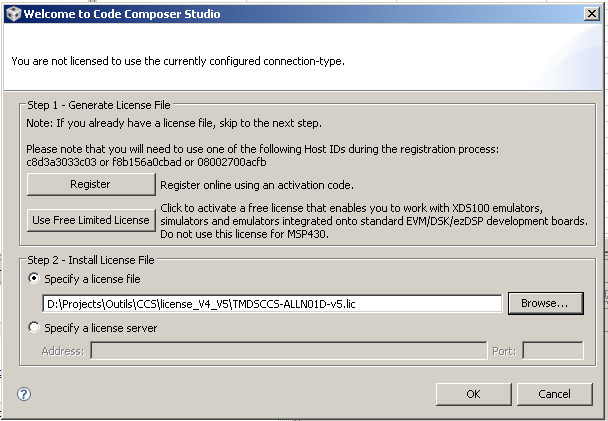
Task: Dismiss the dialog with Cancel
Action: (554, 394)
